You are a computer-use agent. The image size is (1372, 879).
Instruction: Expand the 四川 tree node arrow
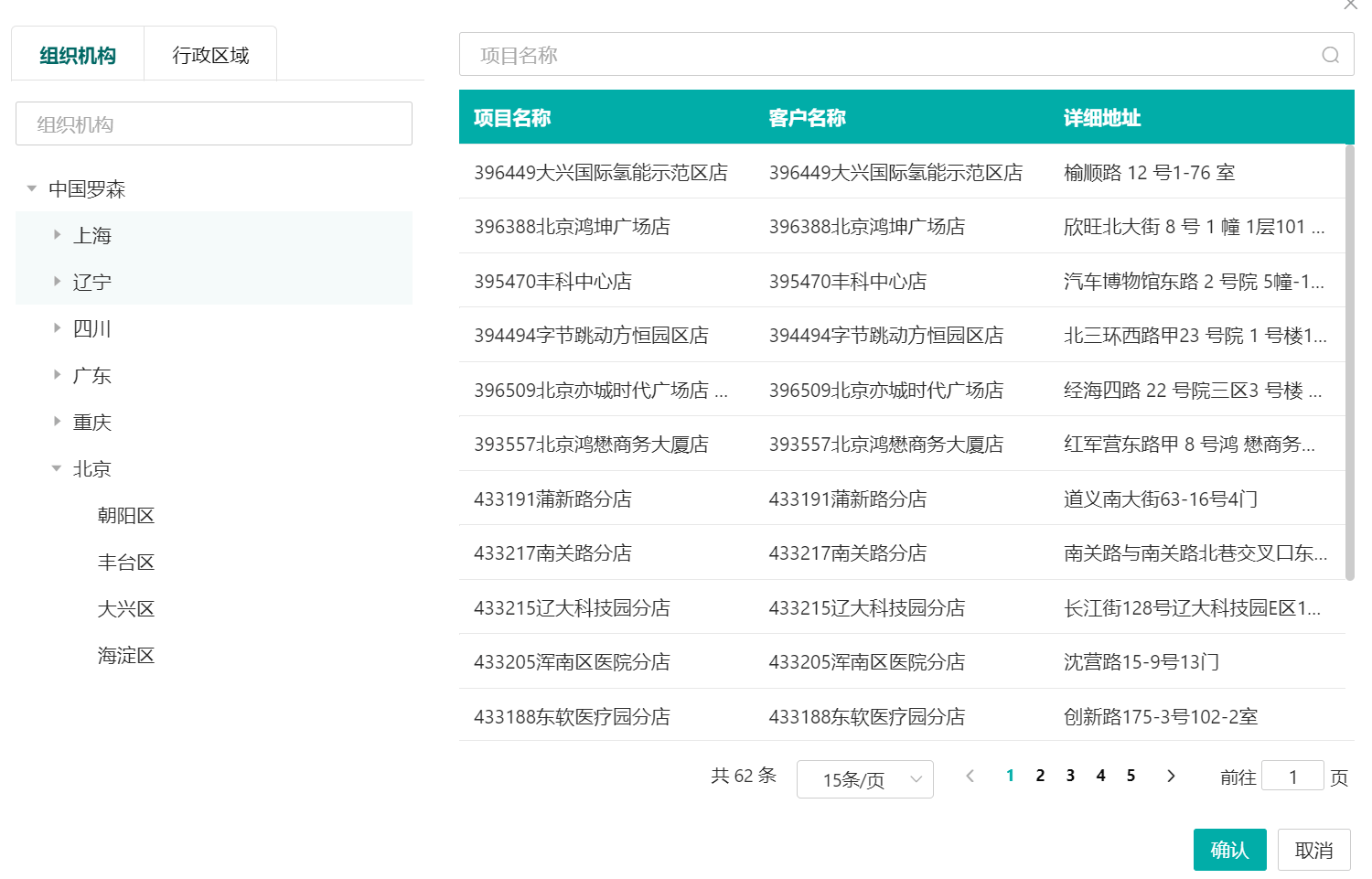(x=57, y=327)
